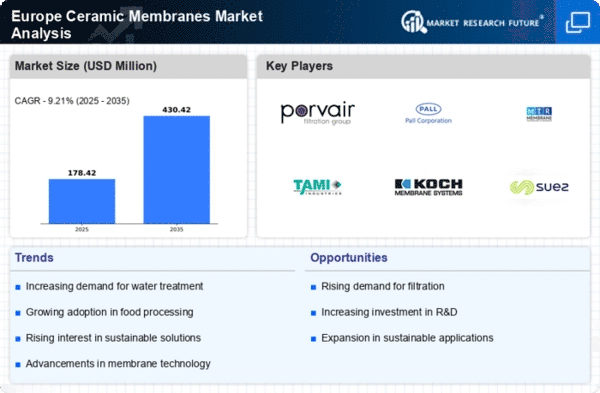Select the TAMI Industries logo
The image size is (600, 393).
click(317, 187)
